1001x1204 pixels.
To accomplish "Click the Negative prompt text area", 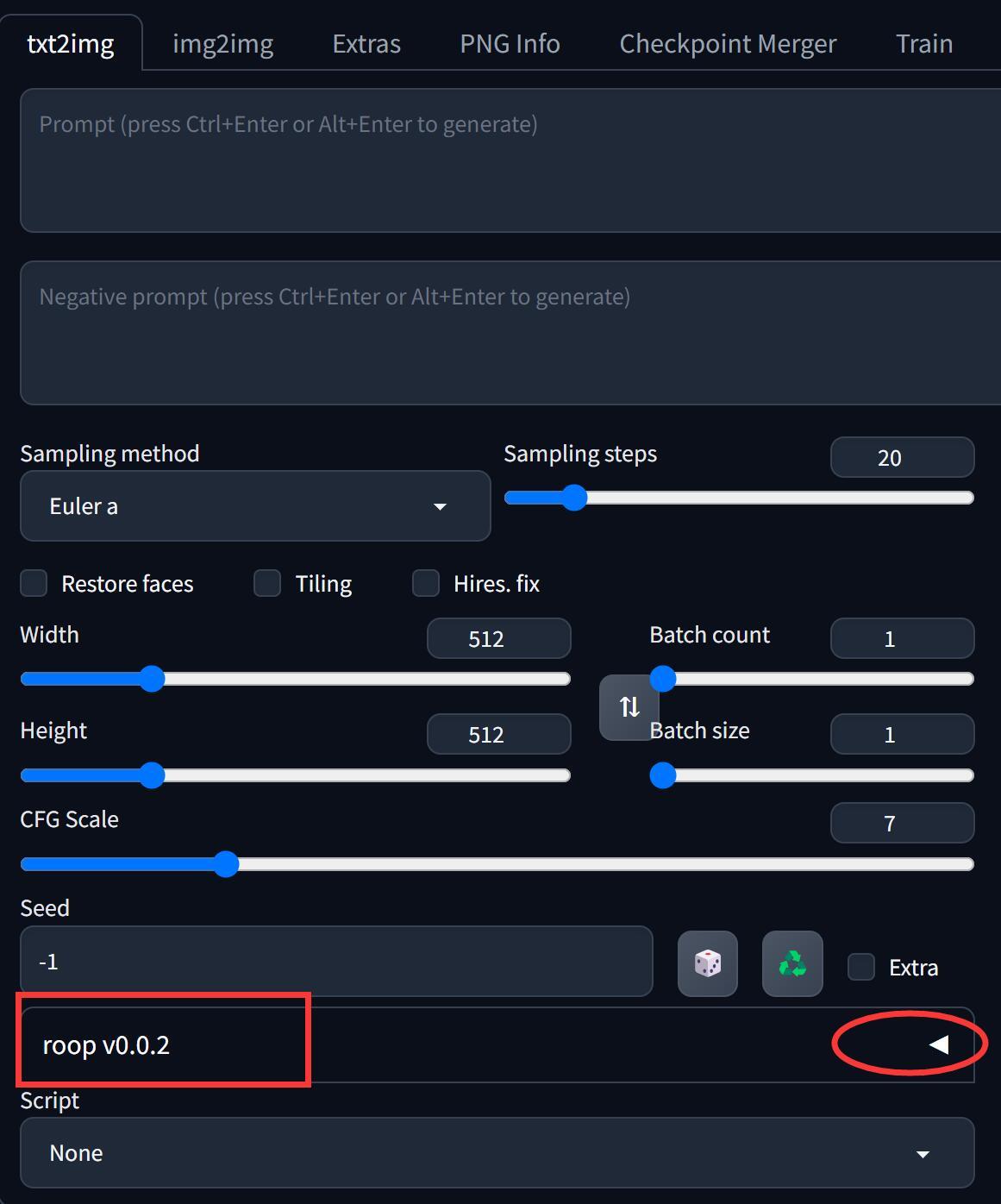I will (x=510, y=333).
